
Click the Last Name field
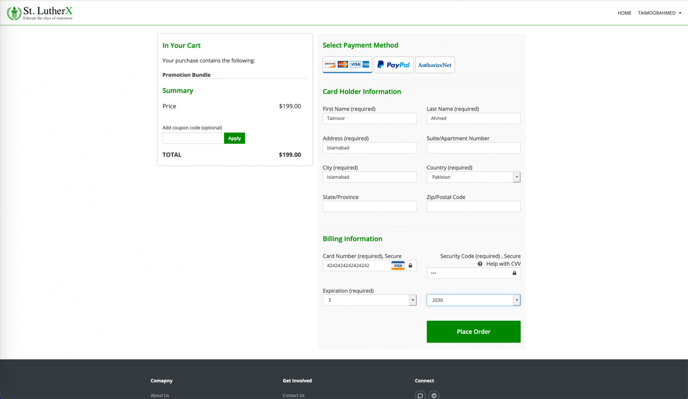click(473, 118)
